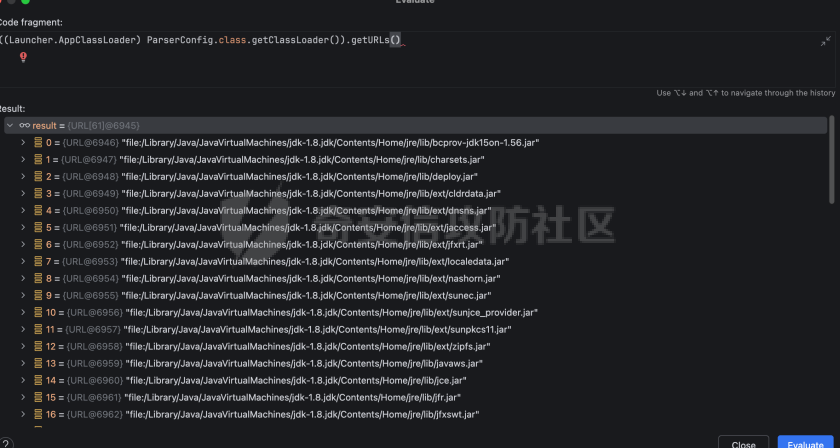Expand element 8 nashorn.jar entry
Screen dimensions: 840x448
[23, 278]
